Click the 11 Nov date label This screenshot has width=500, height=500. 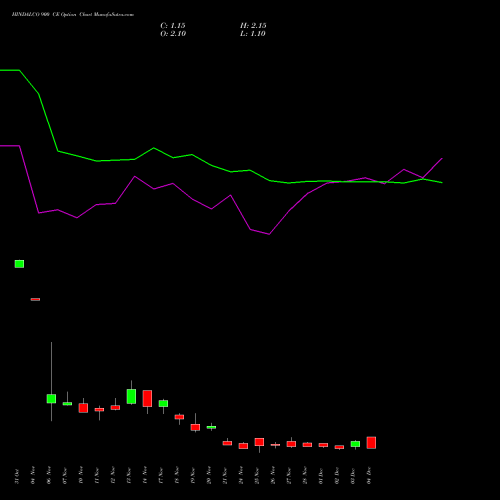97,476
